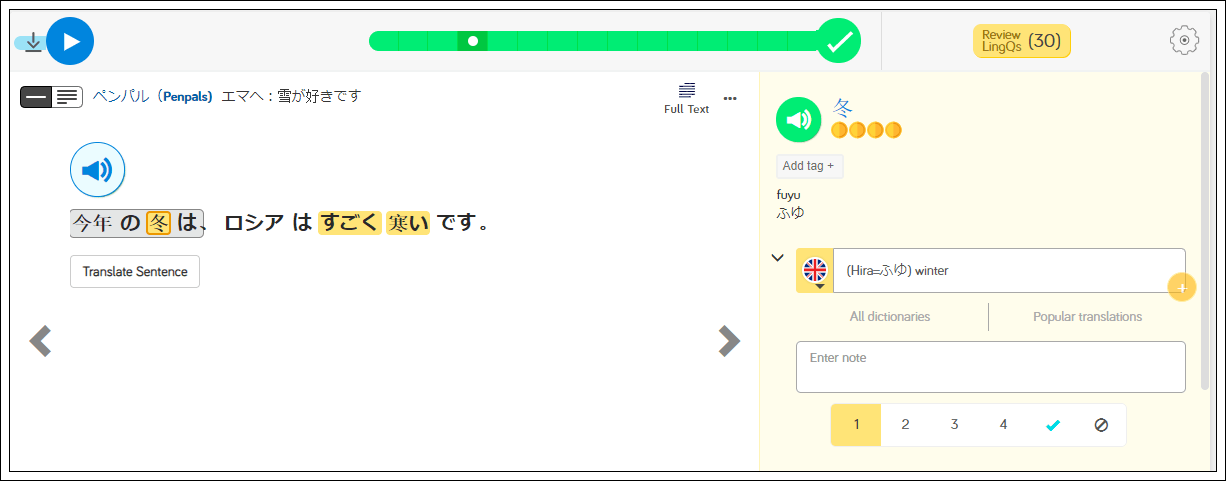Image resolution: width=1226 pixels, height=481 pixels.
Task: Switch to sentence view mode toggle
Action: pos(37,97)
